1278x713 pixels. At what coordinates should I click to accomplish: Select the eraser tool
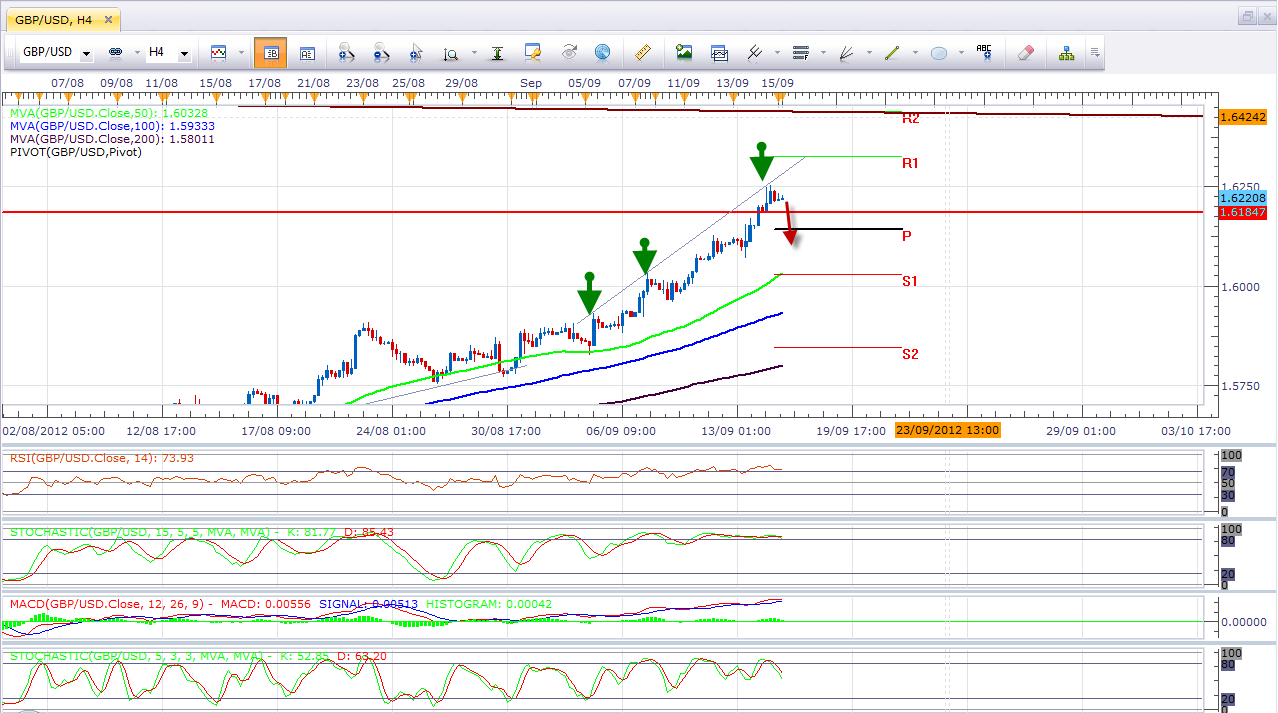click(1025, 52)
